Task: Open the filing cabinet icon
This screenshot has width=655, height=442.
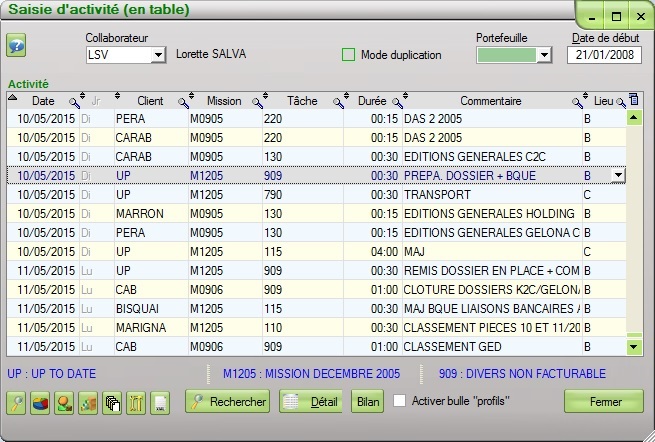Action: tap(88, 403)
